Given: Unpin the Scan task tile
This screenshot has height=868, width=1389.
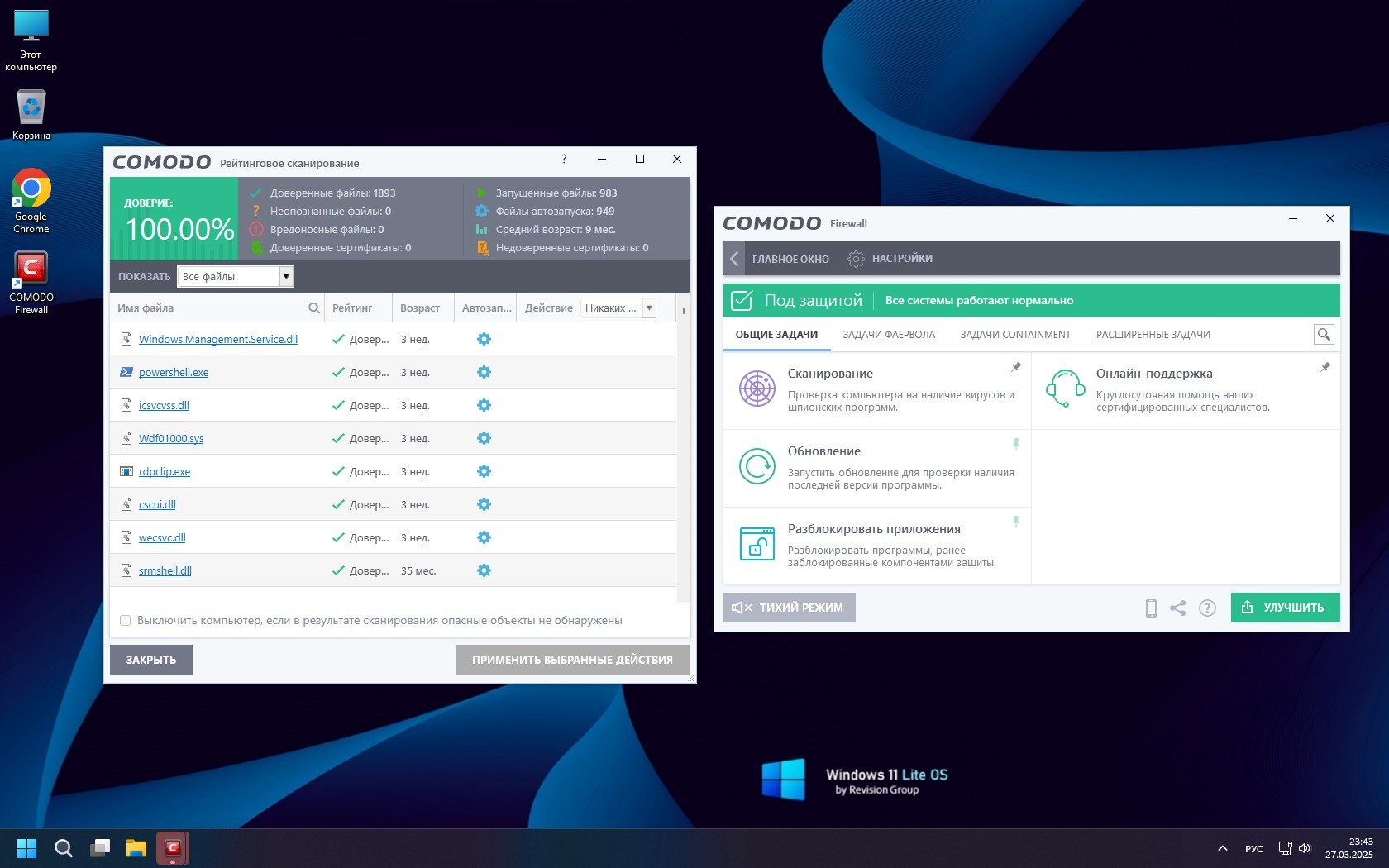Looking at the screenshot, I should [x=1016, y=367].
